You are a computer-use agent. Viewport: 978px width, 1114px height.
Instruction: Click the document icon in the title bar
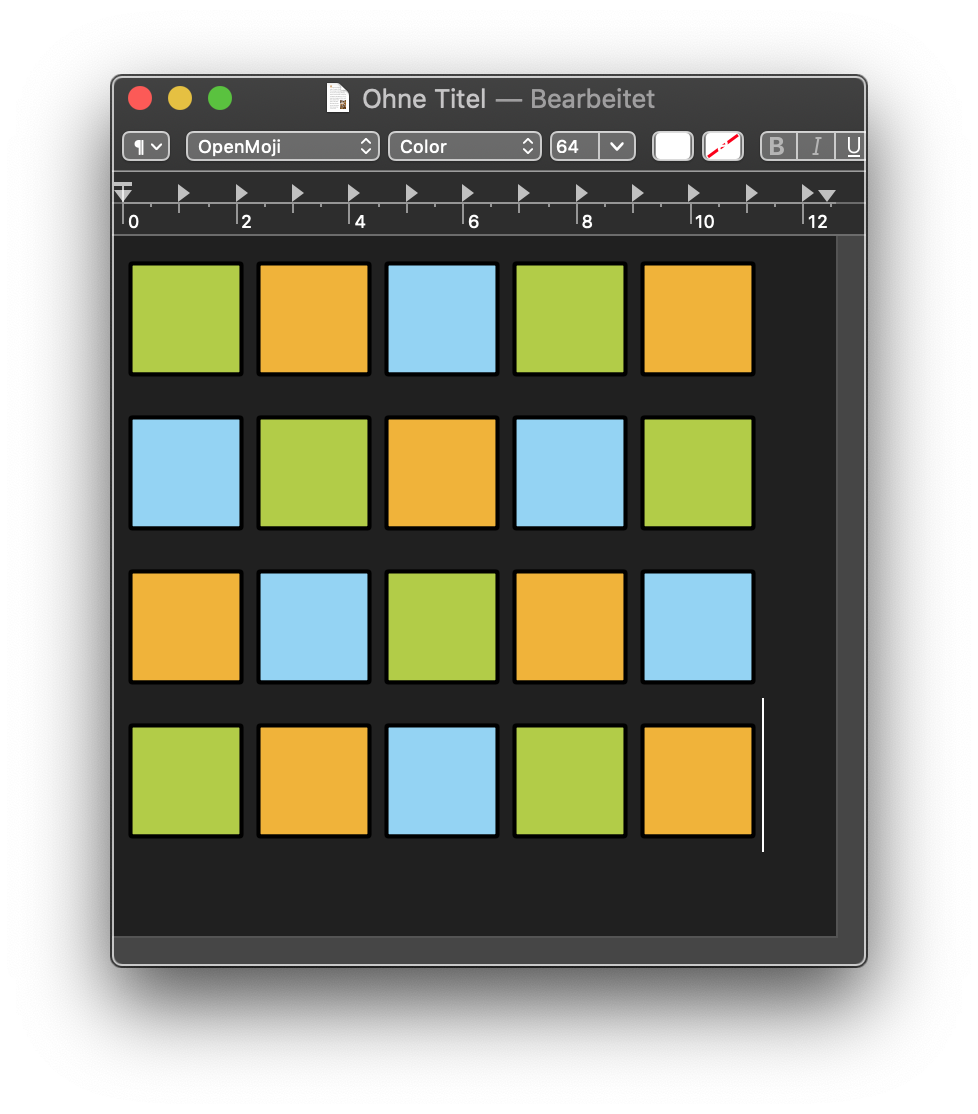click(x=338, y=98)
